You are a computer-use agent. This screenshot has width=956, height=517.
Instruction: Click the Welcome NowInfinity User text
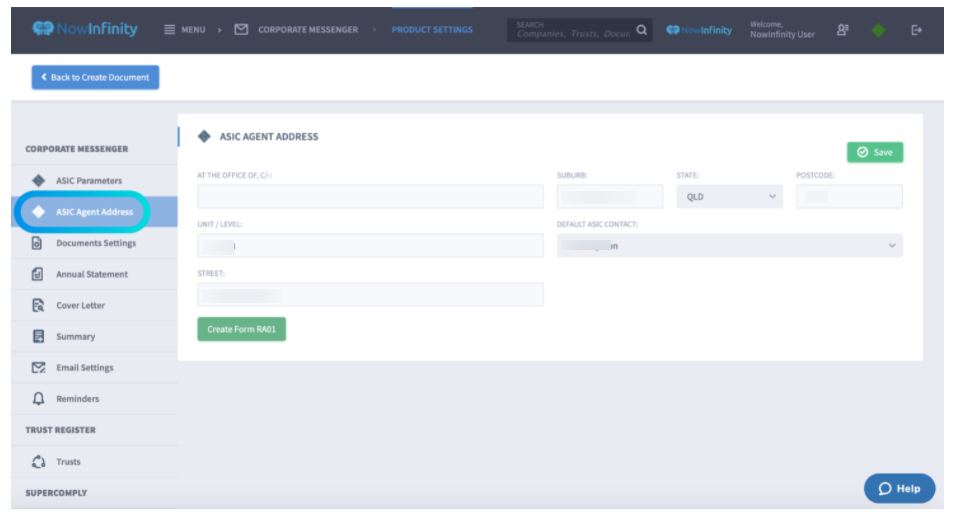click(782, 29)
